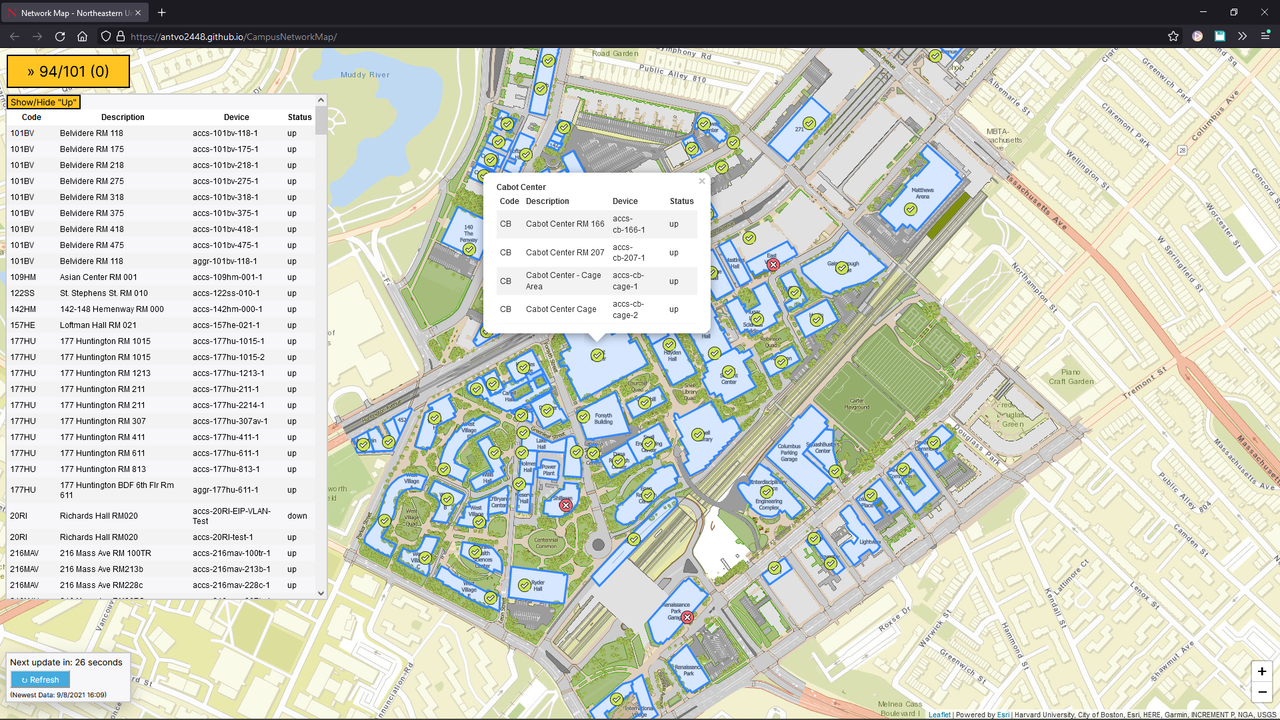Screen dimensions: 1280x720
Task: Click the red X marker near Shillman Hall
Action: point(565,506)
